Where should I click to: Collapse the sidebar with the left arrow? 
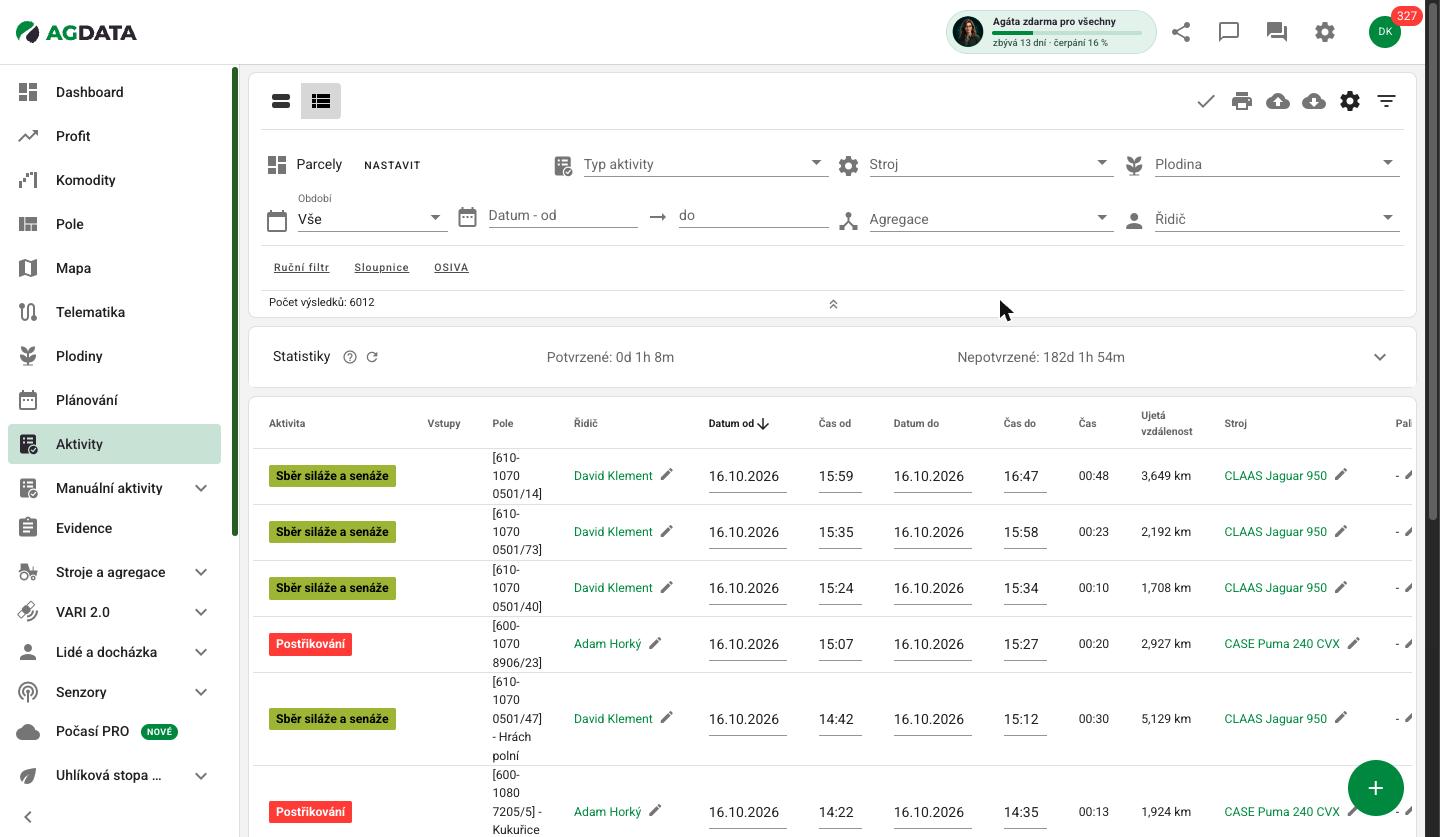28,817
